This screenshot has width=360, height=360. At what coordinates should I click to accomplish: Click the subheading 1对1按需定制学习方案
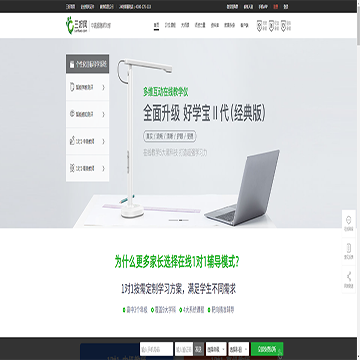(x=152, y=289)
